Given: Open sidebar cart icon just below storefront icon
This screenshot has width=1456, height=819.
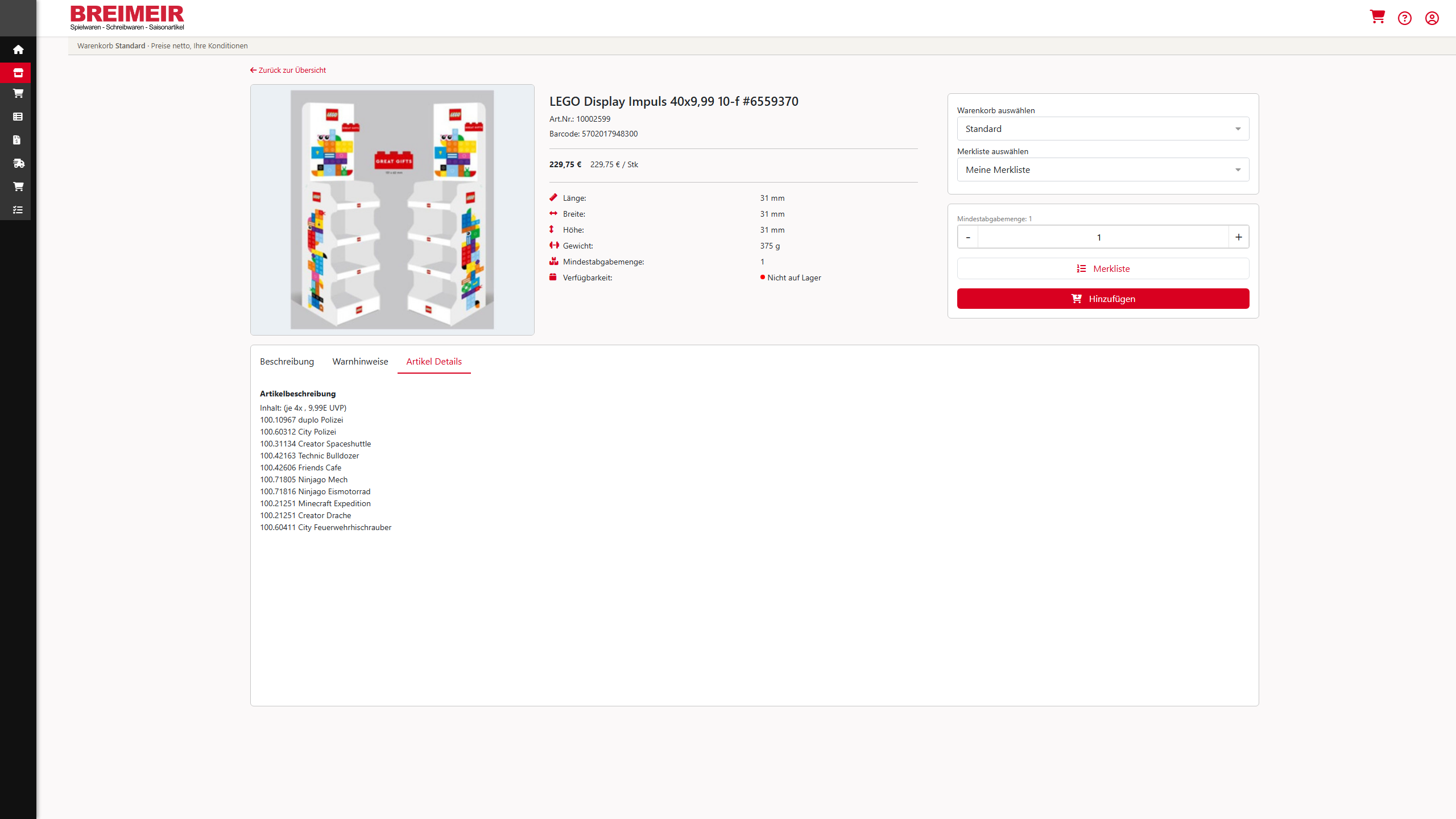Looking at the screenshot, I should pyautogui.click(x=18, y=93).
